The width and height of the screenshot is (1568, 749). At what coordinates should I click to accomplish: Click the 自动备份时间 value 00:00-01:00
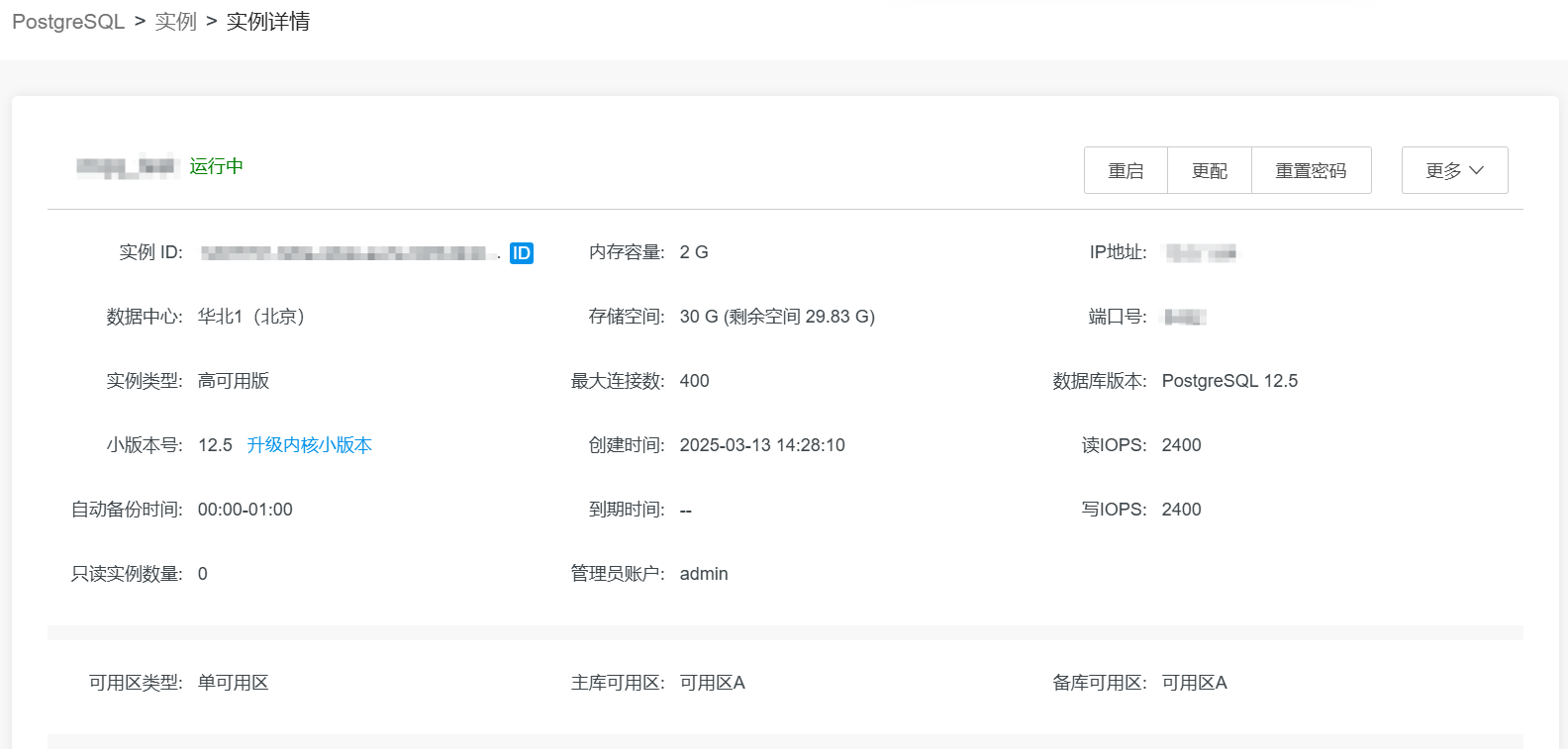point(245,510)
